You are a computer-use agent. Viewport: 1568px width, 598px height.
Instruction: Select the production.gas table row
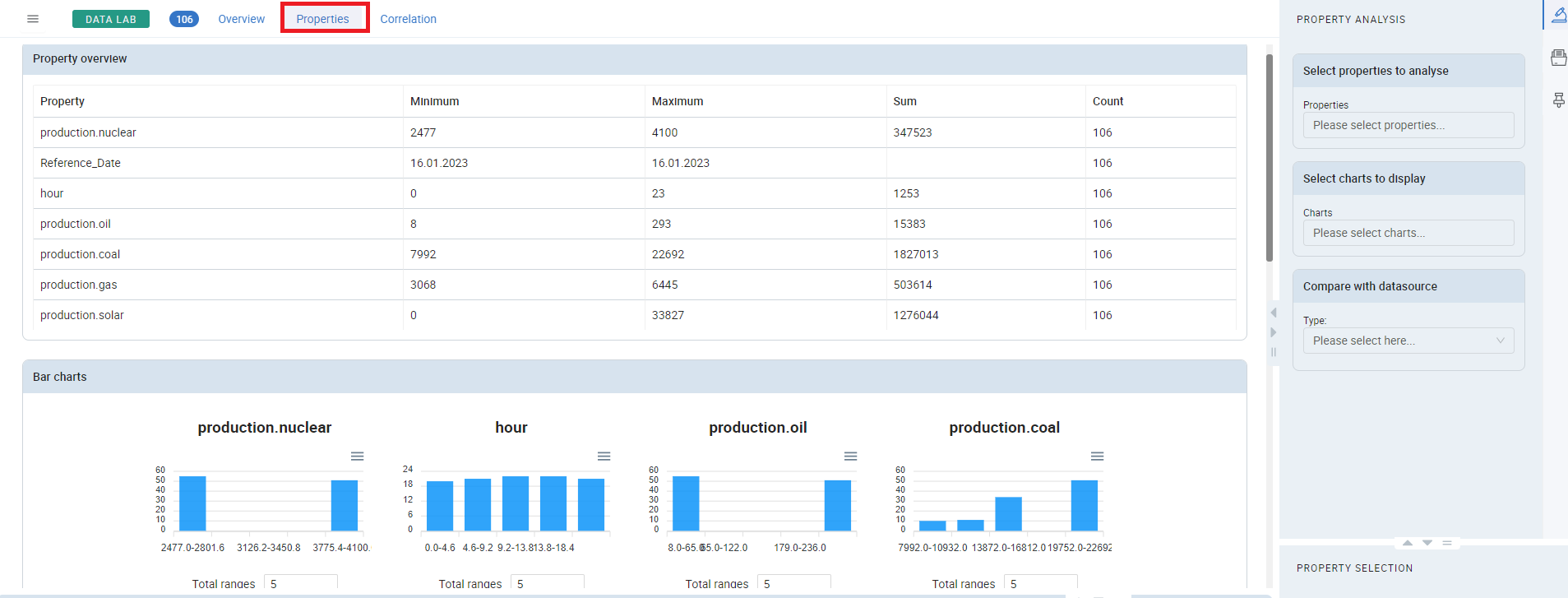click(634, 285)
